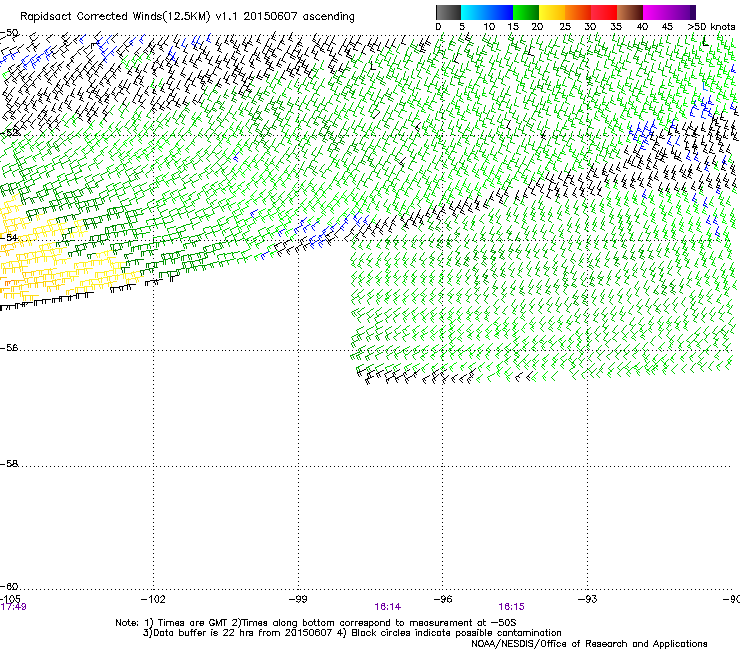The width and height of the screenshot is (740, 650).
Task: Click the gray 0-5 knots legend swatch
Action: pyautogui.click(x=448, y=12)
